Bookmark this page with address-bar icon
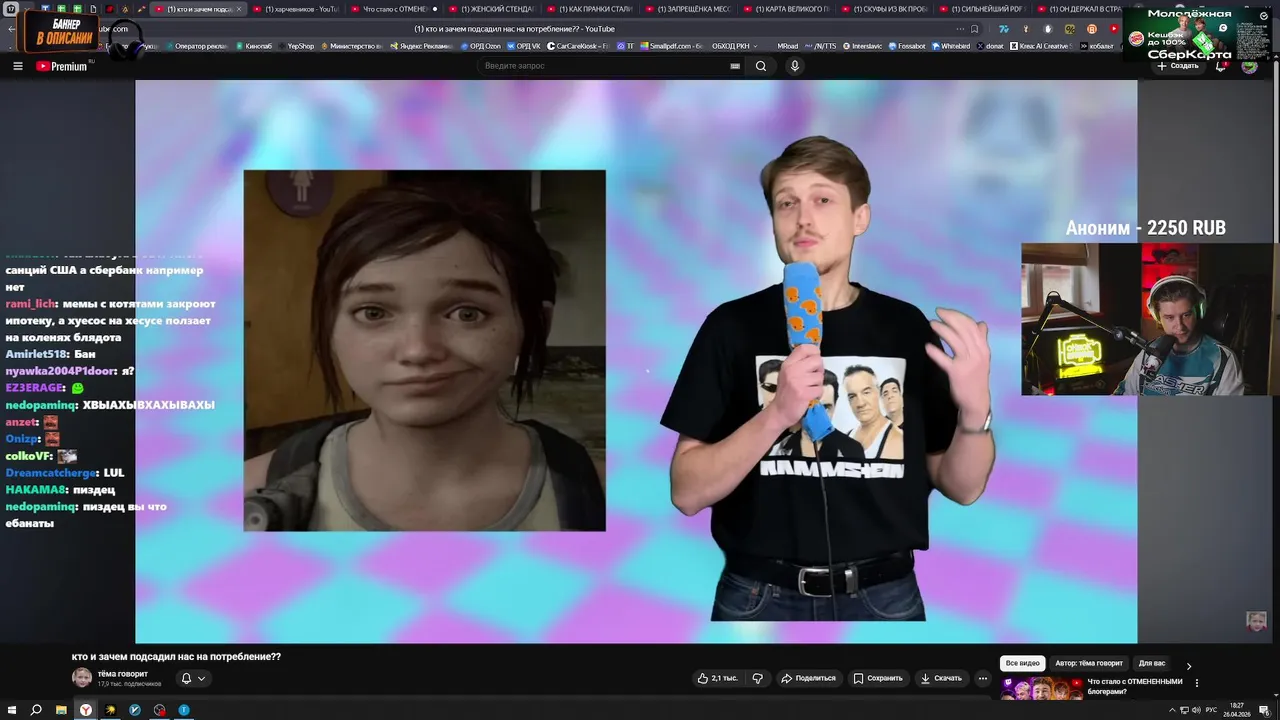The height and width of the screenshot is (720, 1280). point(975,29)
